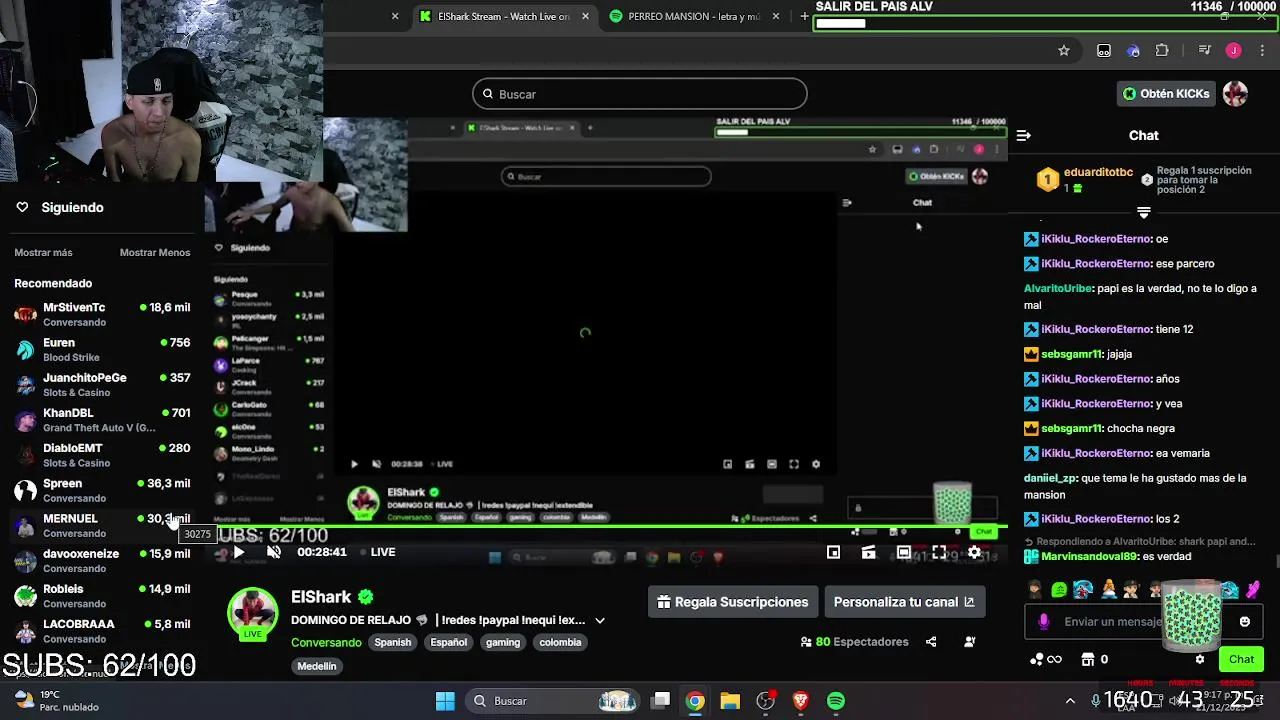The width and height of the screenshot is (1280, 720).
Task: Unmute the stream volume
Action: pos(273,552)
